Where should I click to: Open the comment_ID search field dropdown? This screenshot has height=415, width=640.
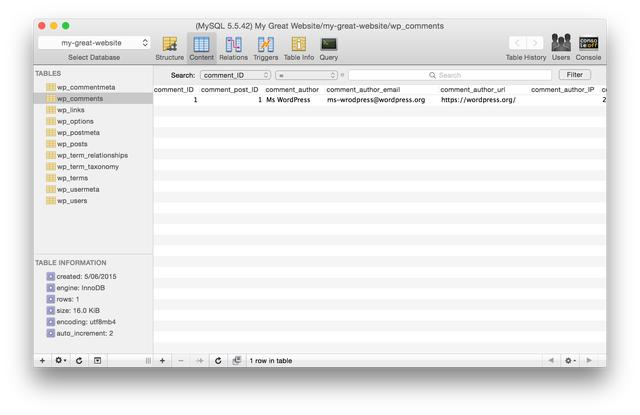pos(236,75)
